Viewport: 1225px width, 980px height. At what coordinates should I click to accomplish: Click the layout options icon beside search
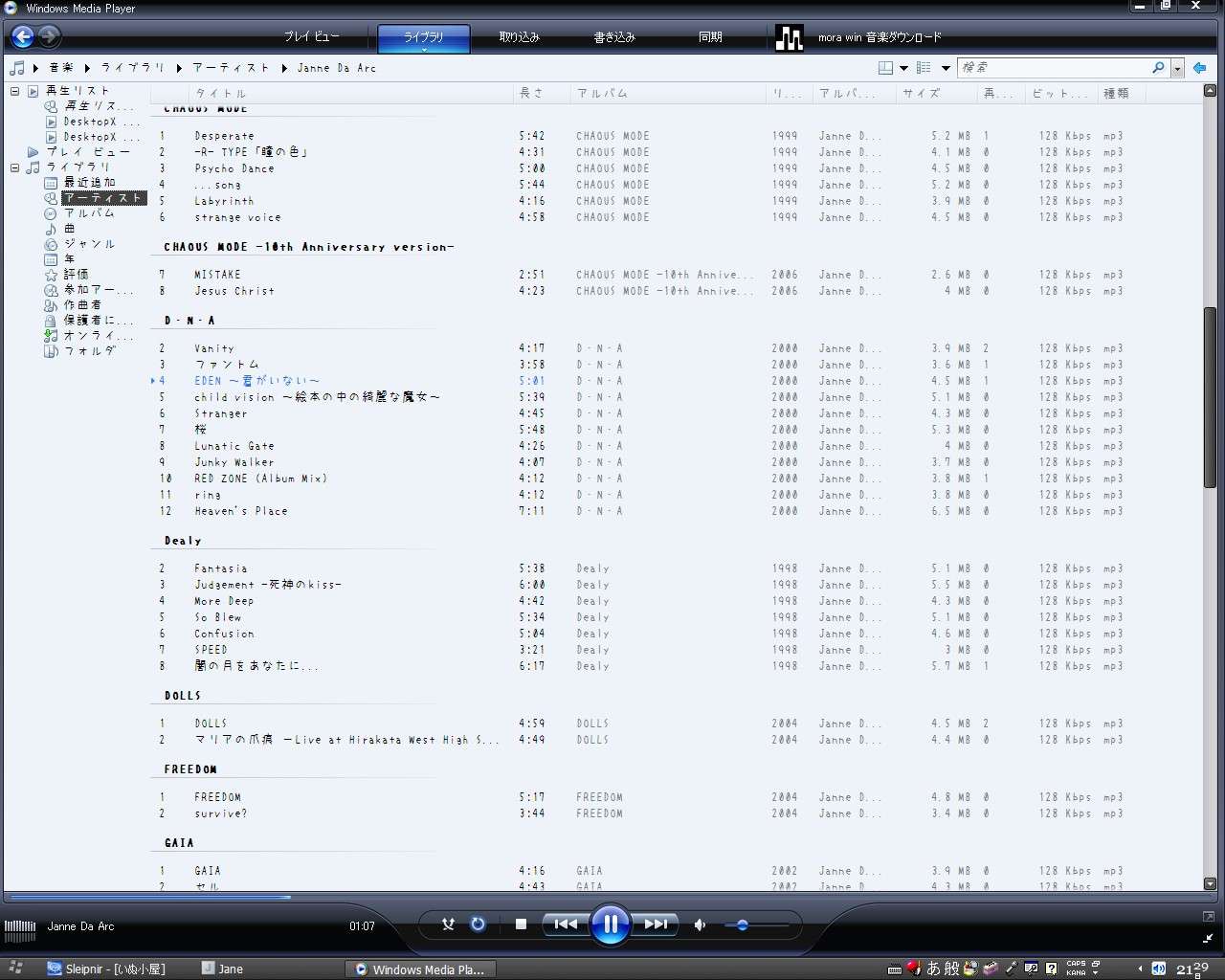pyautogui.click(x=885, y=68)
